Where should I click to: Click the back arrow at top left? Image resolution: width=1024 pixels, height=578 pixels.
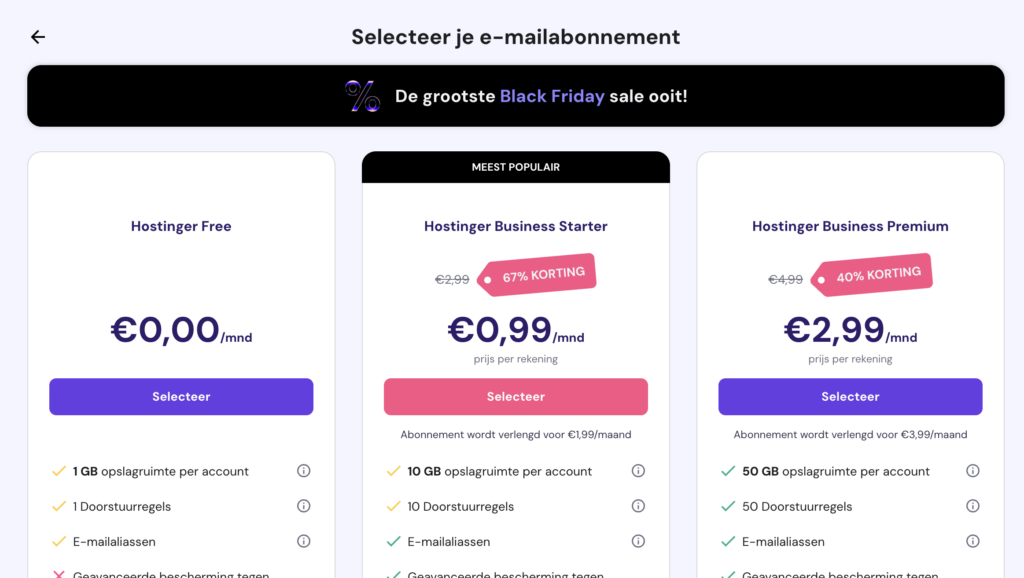(38, 37)
